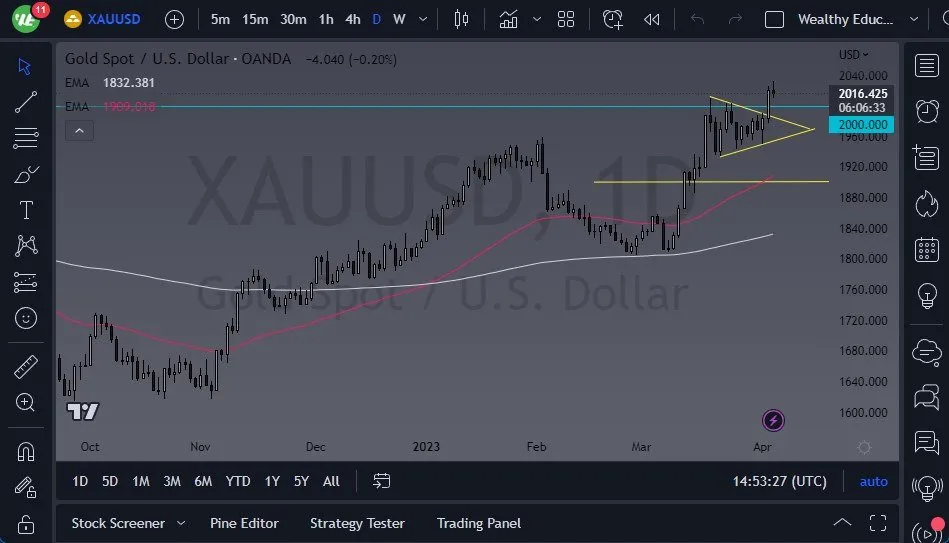Image resolution: width=949 pixels, height=543 pixels.
Task: Toggle magnet mode for drawings
Action: [x=25, y=452]
